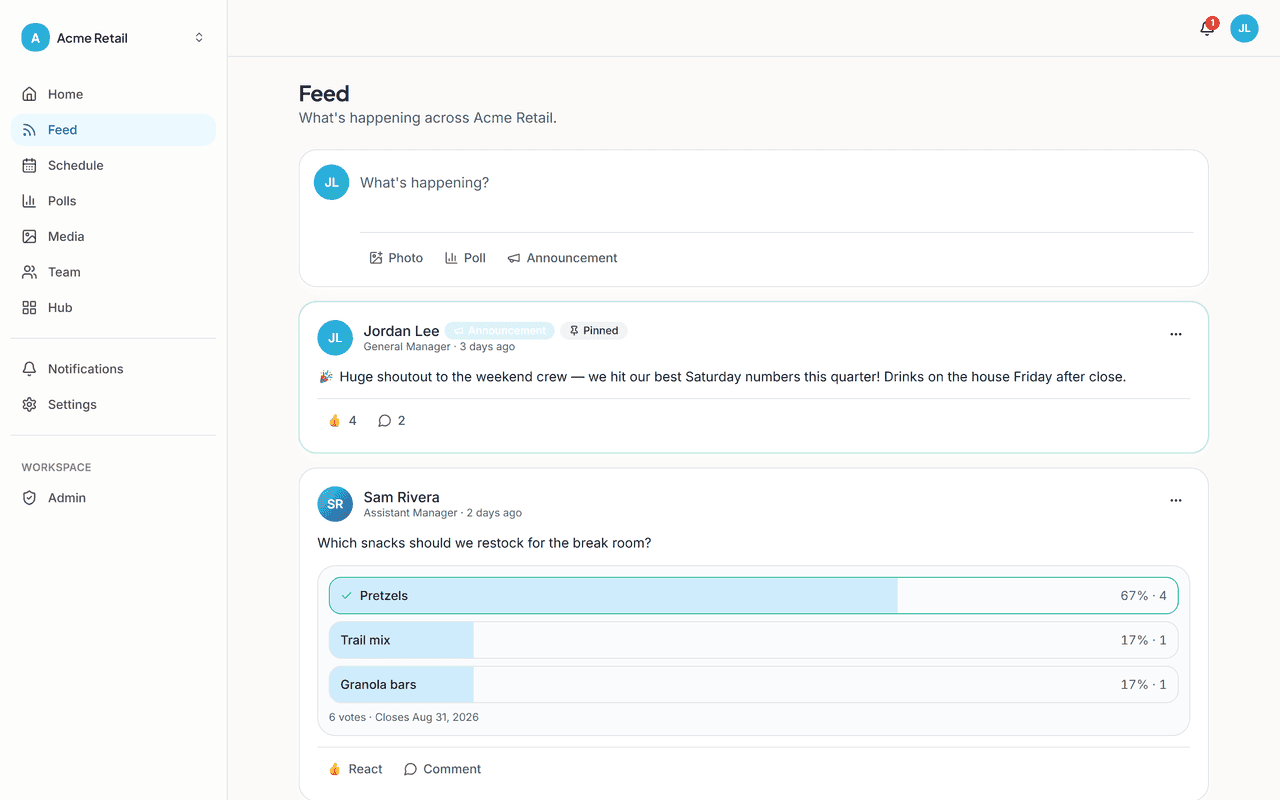Viewport: 1280px width, 800px height.
Task: Click Jordan Lee's post avatar
Action: click(x=335, y=338)
